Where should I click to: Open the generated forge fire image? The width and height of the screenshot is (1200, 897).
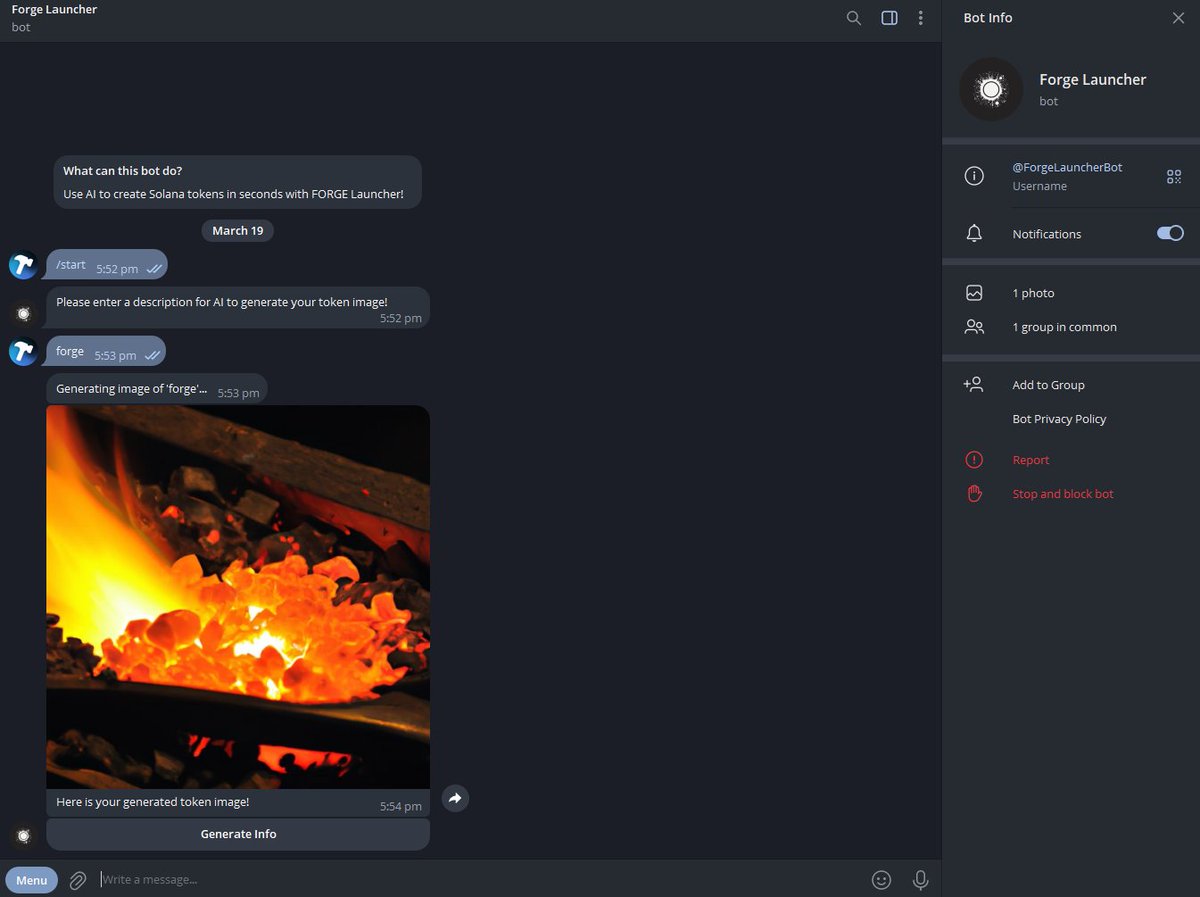coord(238,597)
